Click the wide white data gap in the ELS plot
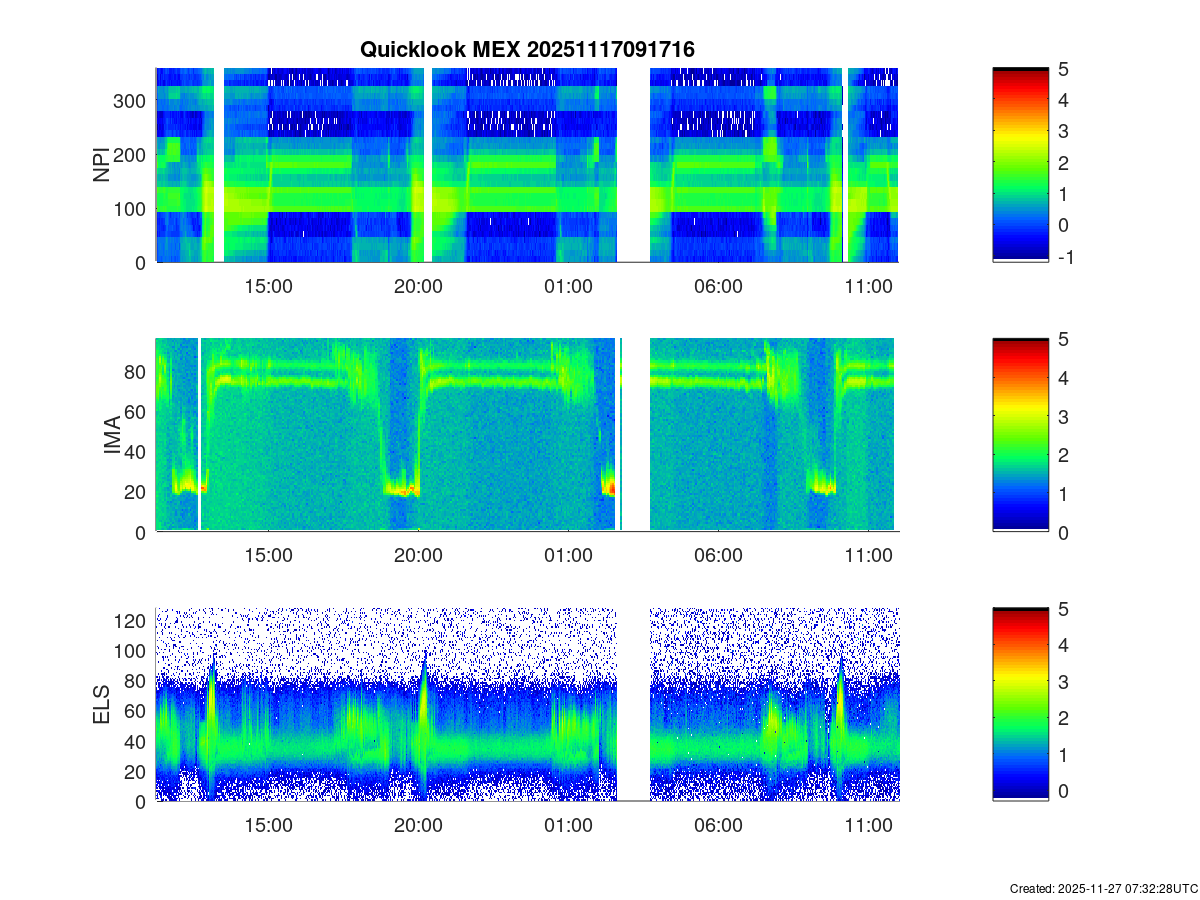This screenshot has width=1200, height=900. pyautogui.click(x=633, y=705)
